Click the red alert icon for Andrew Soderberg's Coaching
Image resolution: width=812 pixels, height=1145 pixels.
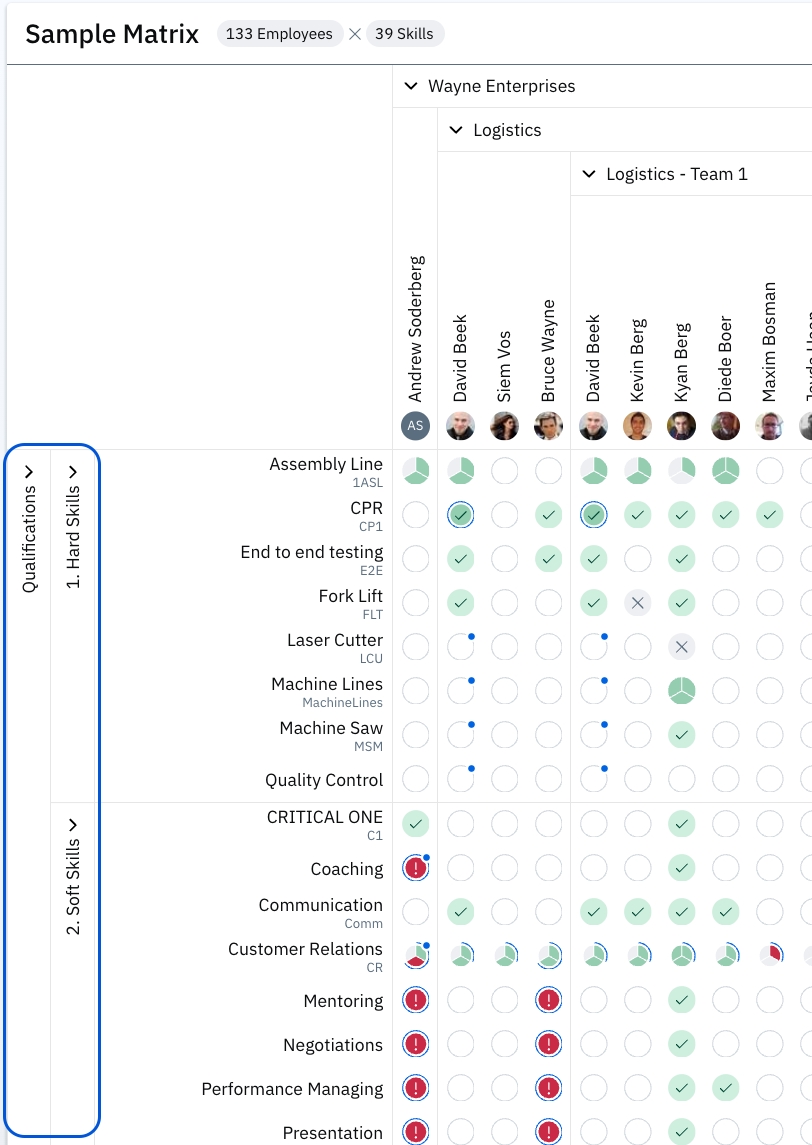pos(416,868)
